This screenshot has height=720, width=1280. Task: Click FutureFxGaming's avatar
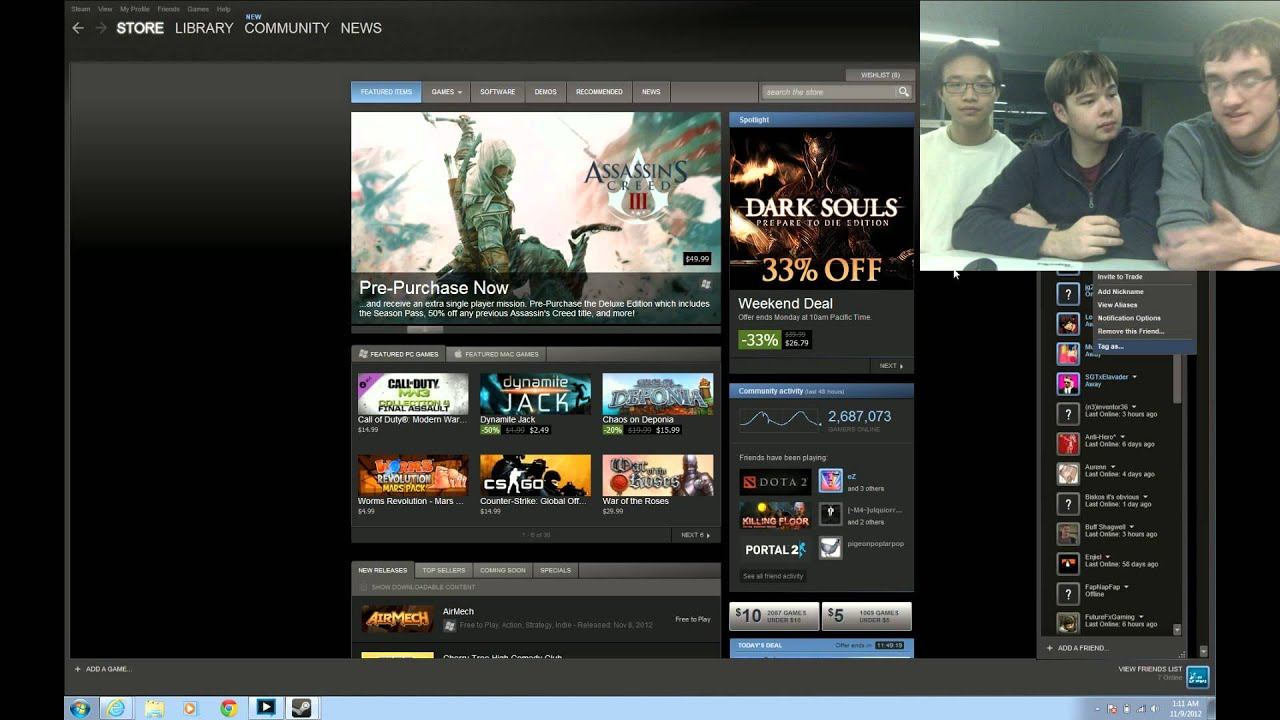tap(1068, 623)
